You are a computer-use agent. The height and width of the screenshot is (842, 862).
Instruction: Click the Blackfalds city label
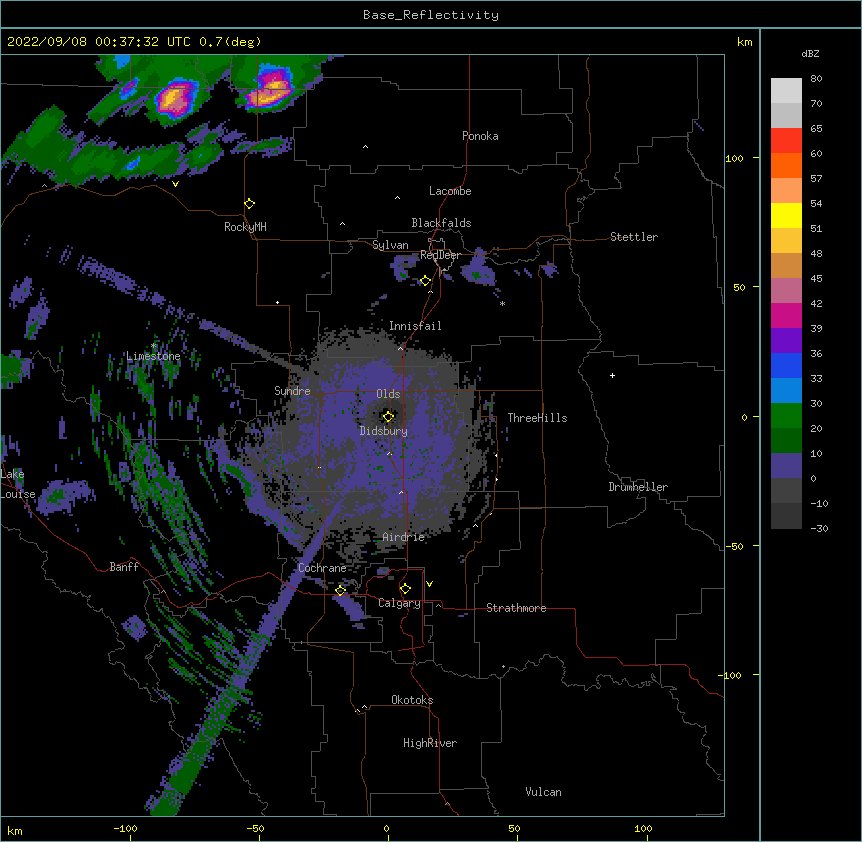pos(441,223)
